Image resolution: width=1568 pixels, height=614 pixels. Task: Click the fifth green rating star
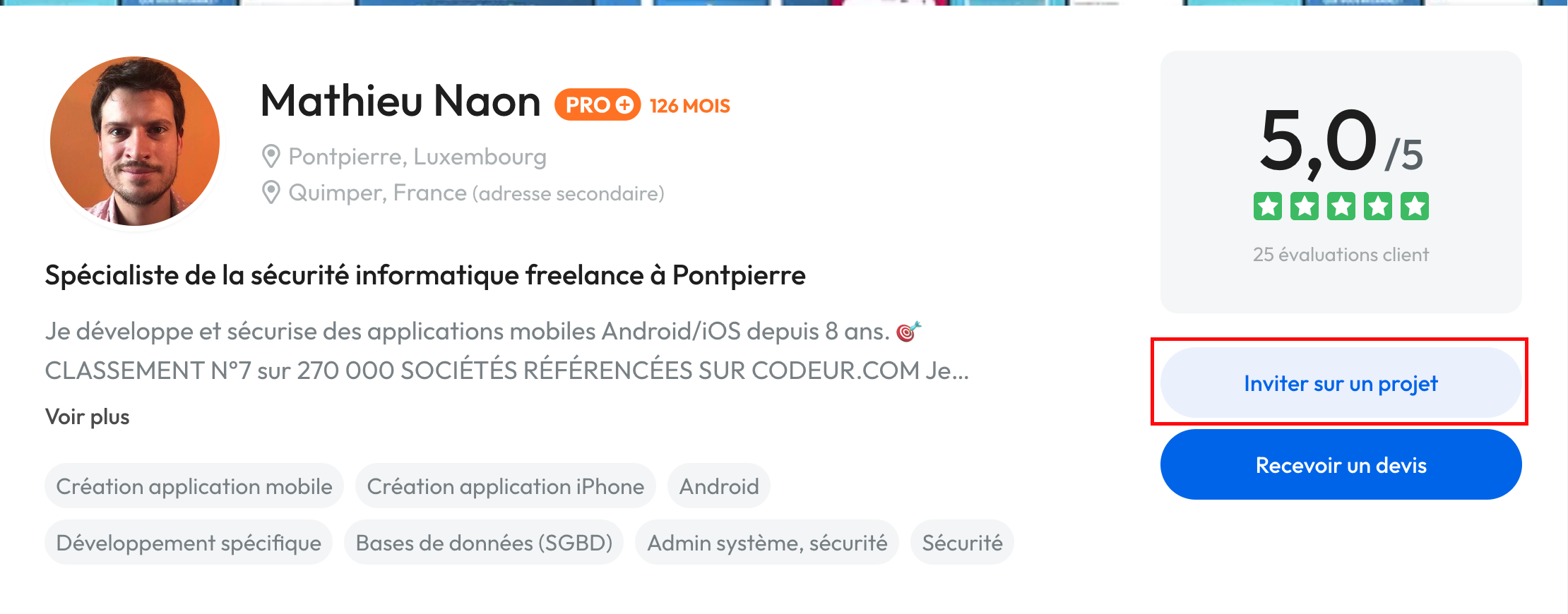1414,206
